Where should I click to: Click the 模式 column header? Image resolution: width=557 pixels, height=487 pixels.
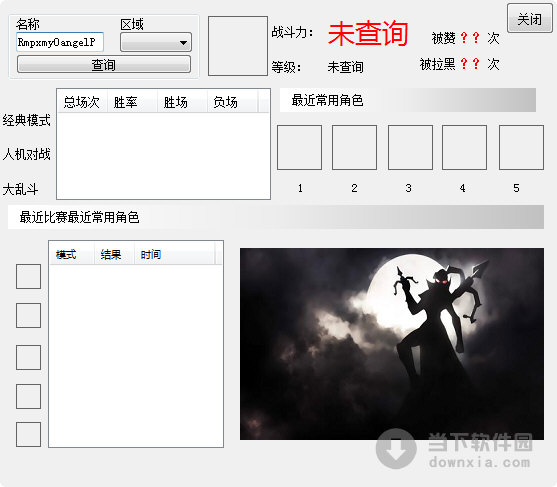coord(72,254)
